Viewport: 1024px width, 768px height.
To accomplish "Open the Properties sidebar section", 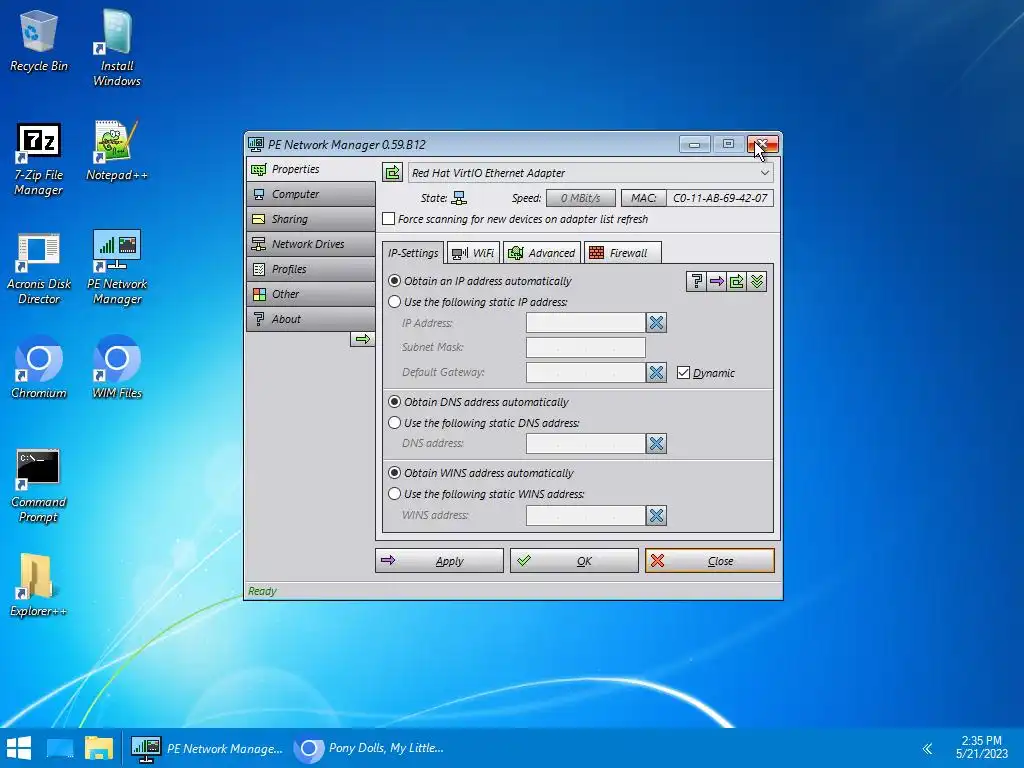I will [312, 169].
